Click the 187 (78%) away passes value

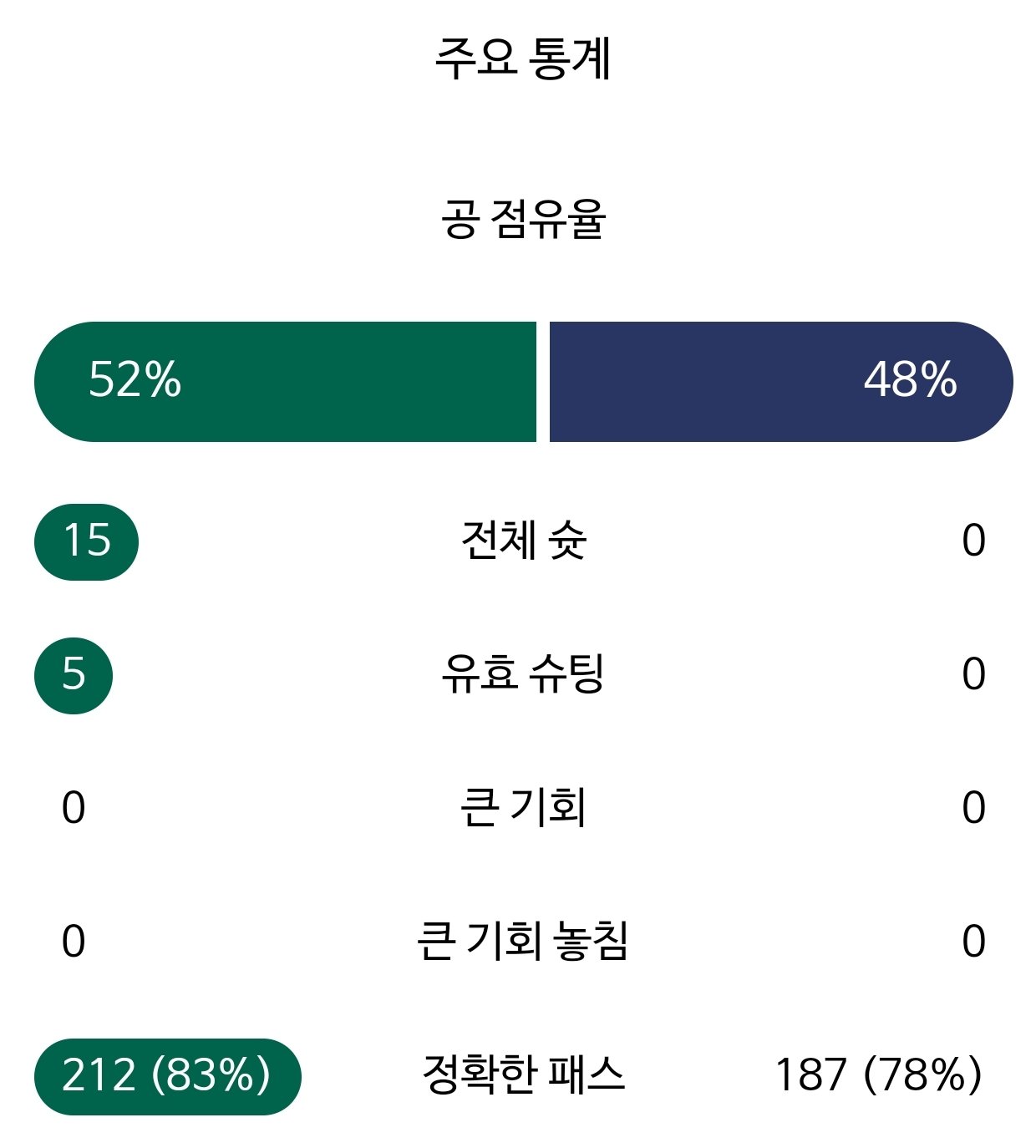[x=878, y=1076]
